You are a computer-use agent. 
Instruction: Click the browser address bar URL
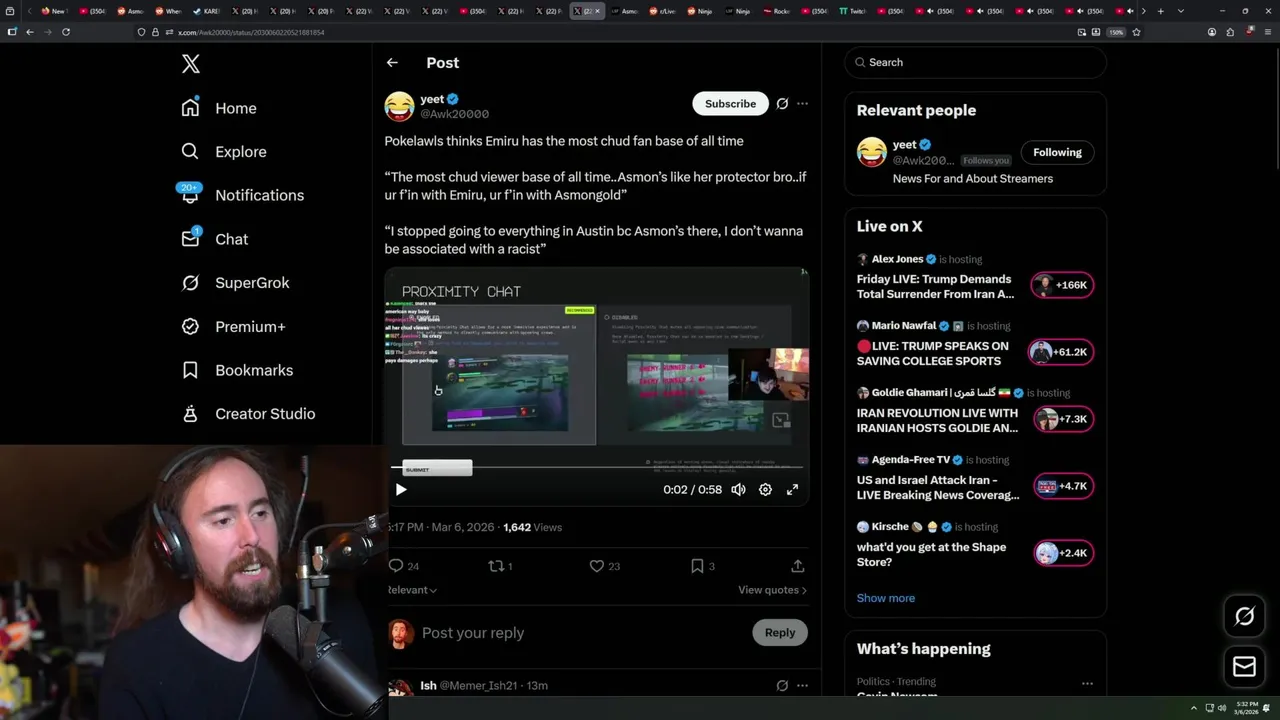(251, 32)
